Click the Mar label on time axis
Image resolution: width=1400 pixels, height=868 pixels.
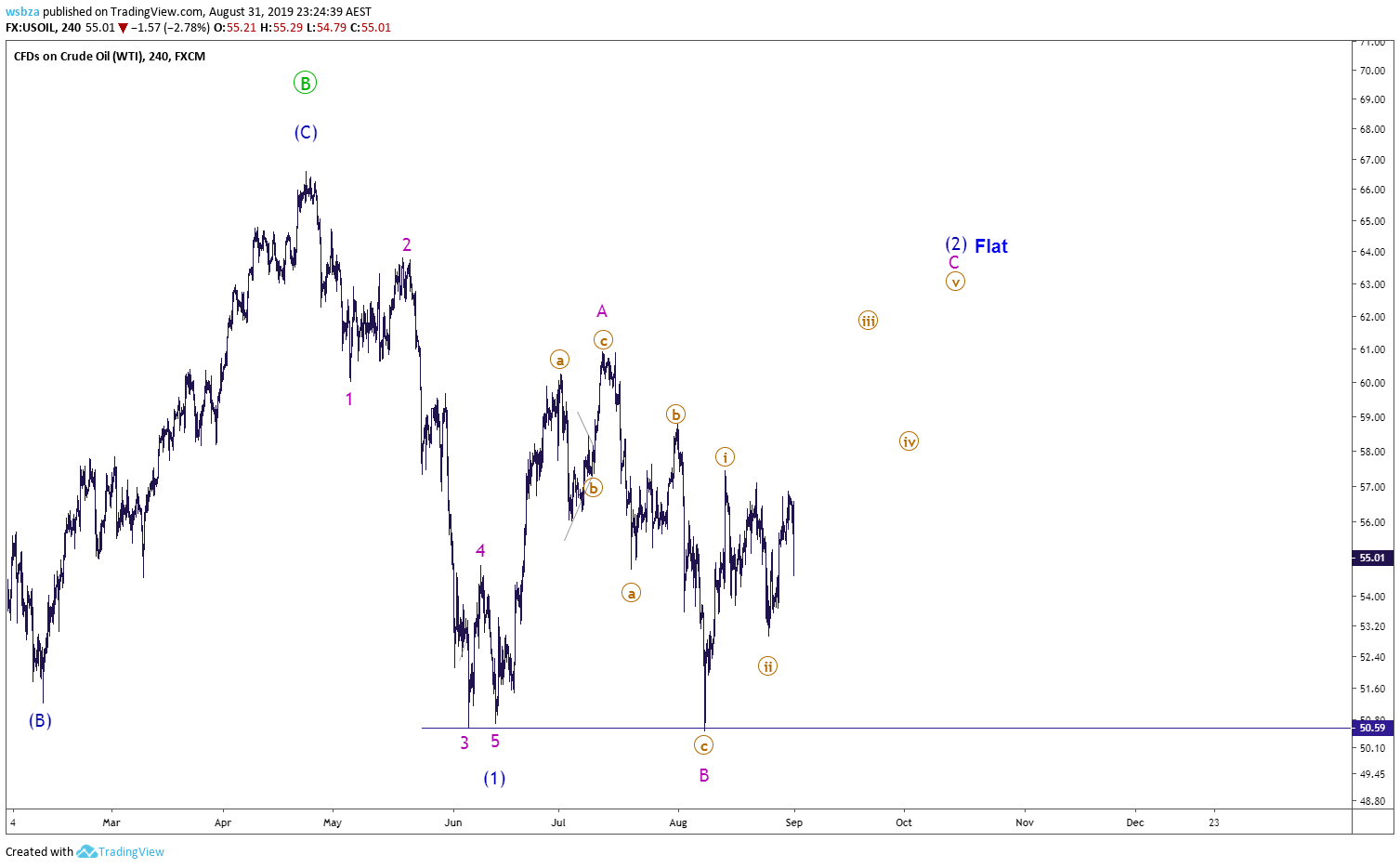tap(111, 822)
